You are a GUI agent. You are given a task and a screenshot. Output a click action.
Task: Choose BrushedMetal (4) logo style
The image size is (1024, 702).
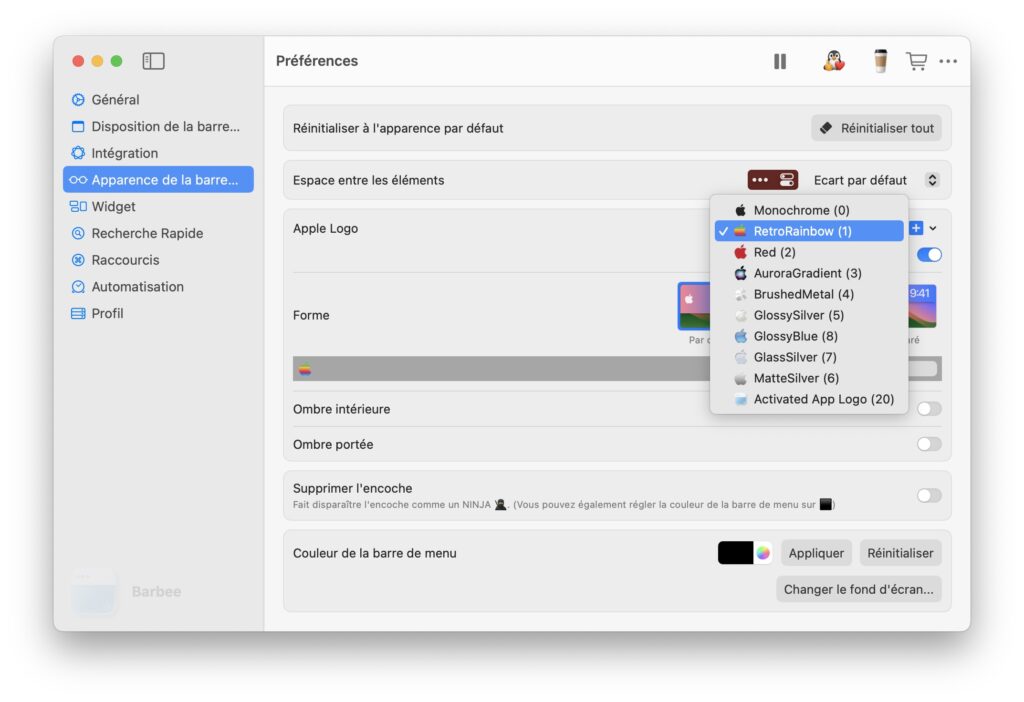coord(808,294)
